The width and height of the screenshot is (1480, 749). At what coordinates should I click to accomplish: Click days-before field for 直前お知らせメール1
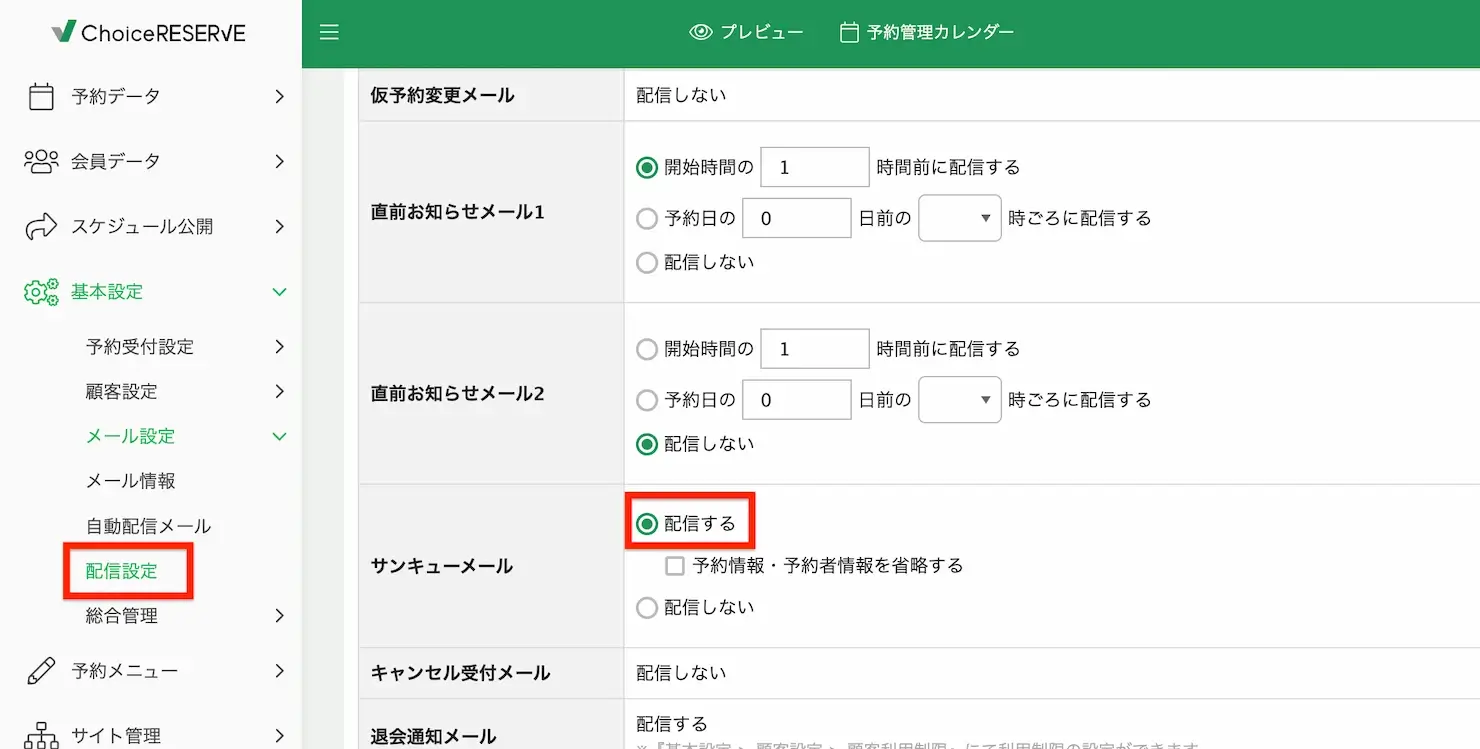point(797,218)
